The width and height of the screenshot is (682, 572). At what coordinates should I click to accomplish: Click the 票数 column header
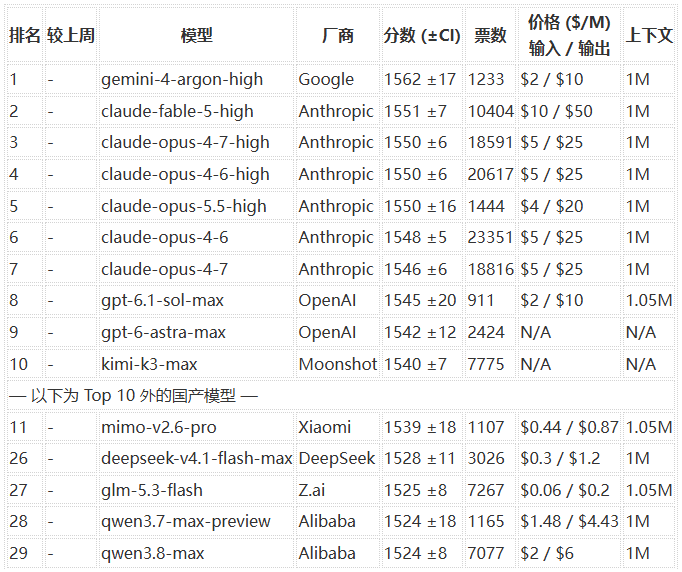(x=490, y=35)
